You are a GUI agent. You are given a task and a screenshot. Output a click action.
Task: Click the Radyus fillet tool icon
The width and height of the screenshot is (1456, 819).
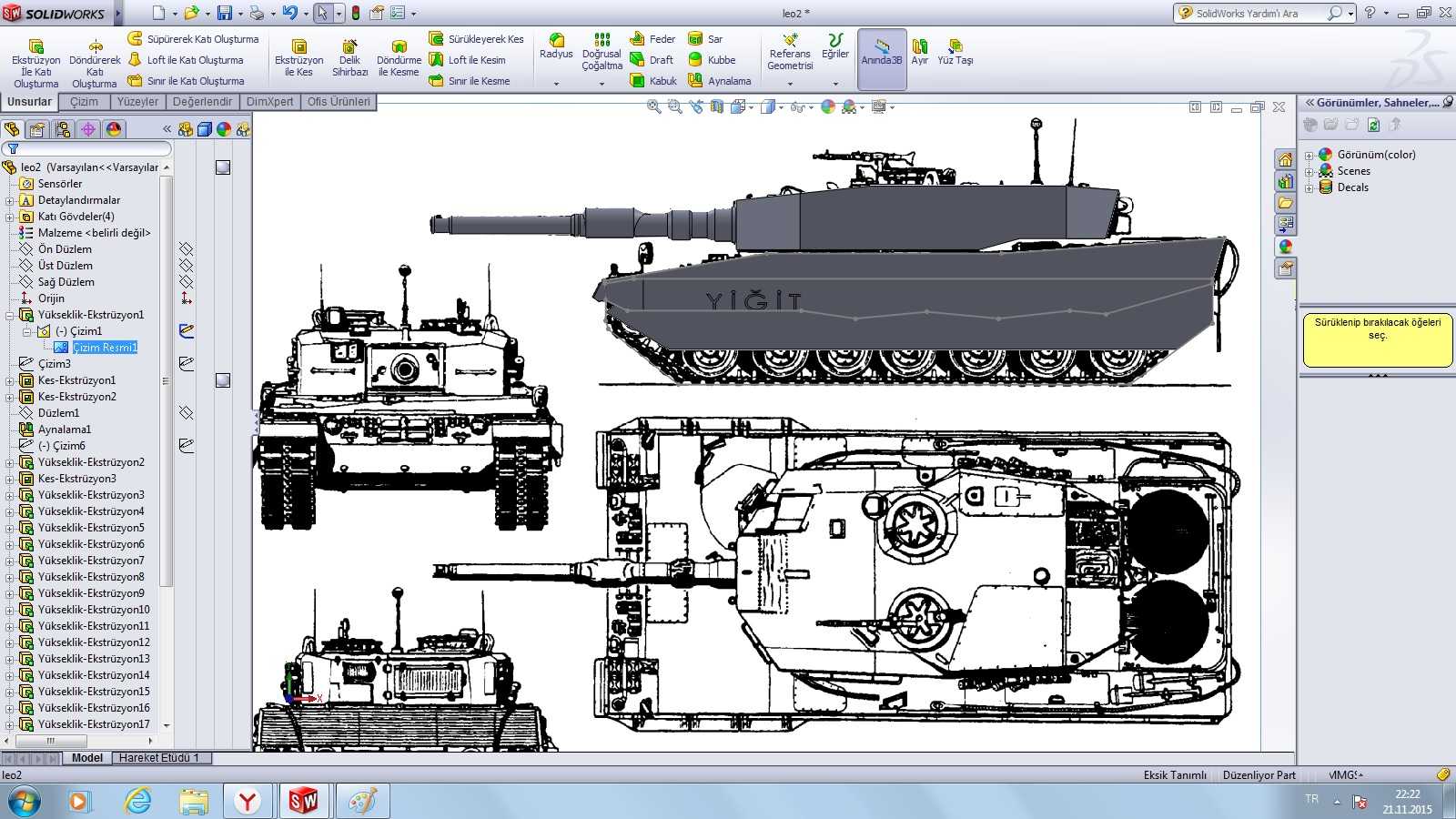coord(556,40)
